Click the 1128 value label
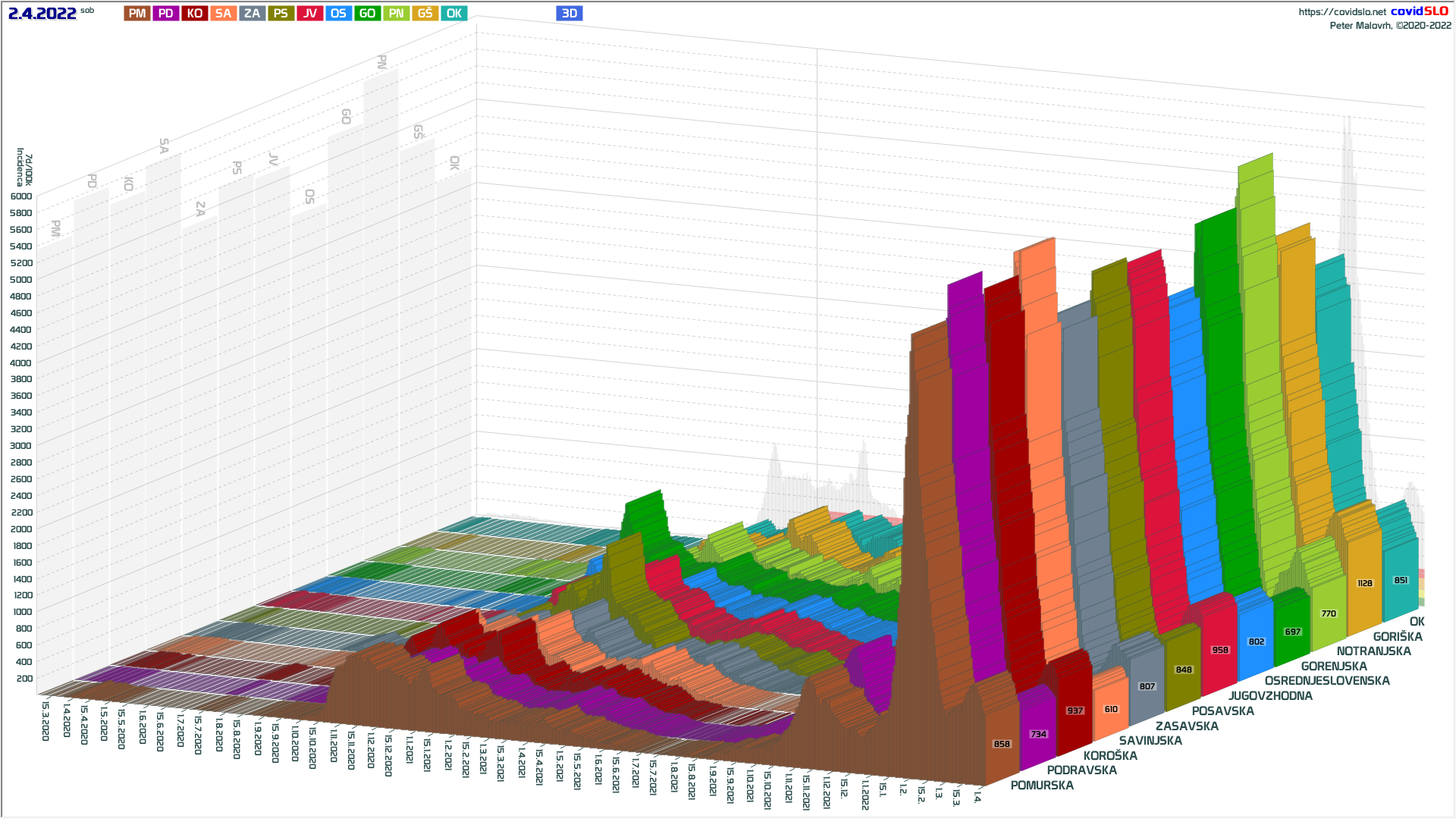This screenshot has width=1456, height=819. (x=1364, y=583)
